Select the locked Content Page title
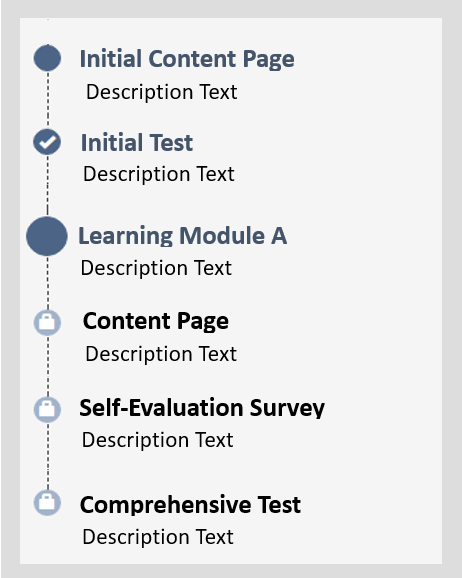Screen dimensions: 462x578 point(156,321)
